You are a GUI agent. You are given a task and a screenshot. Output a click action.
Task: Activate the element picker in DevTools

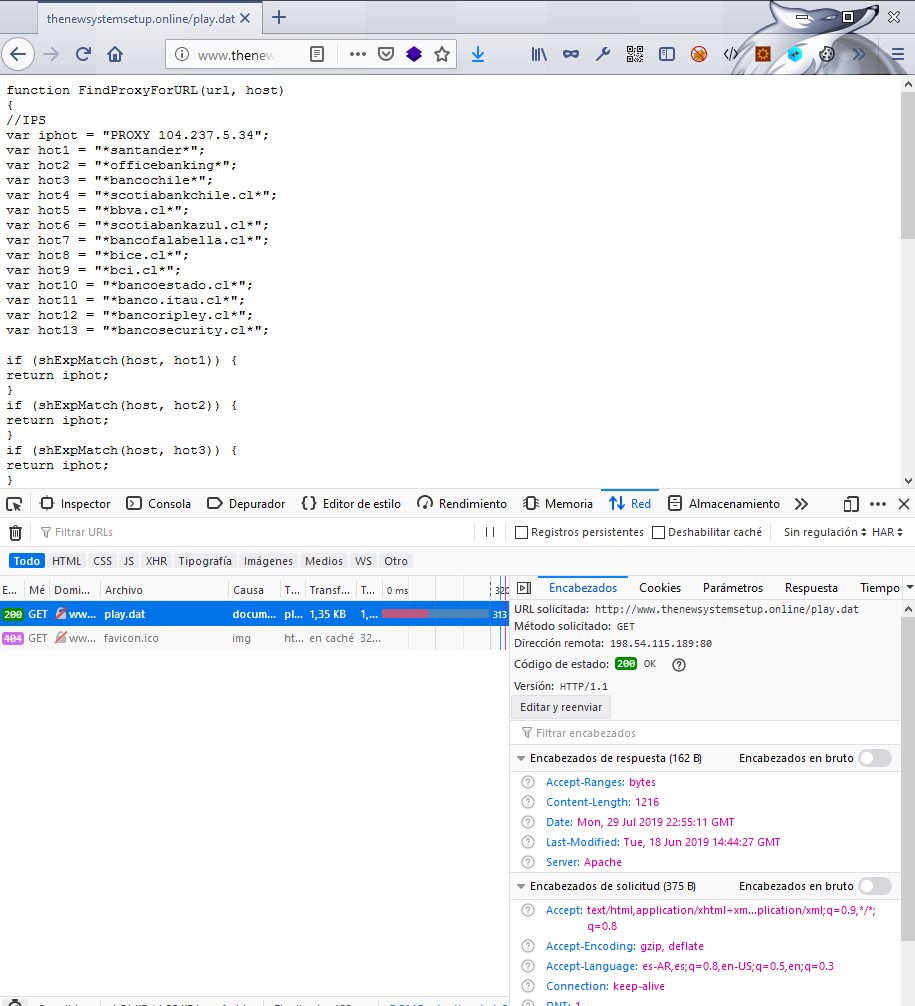(x=14, y=504)
